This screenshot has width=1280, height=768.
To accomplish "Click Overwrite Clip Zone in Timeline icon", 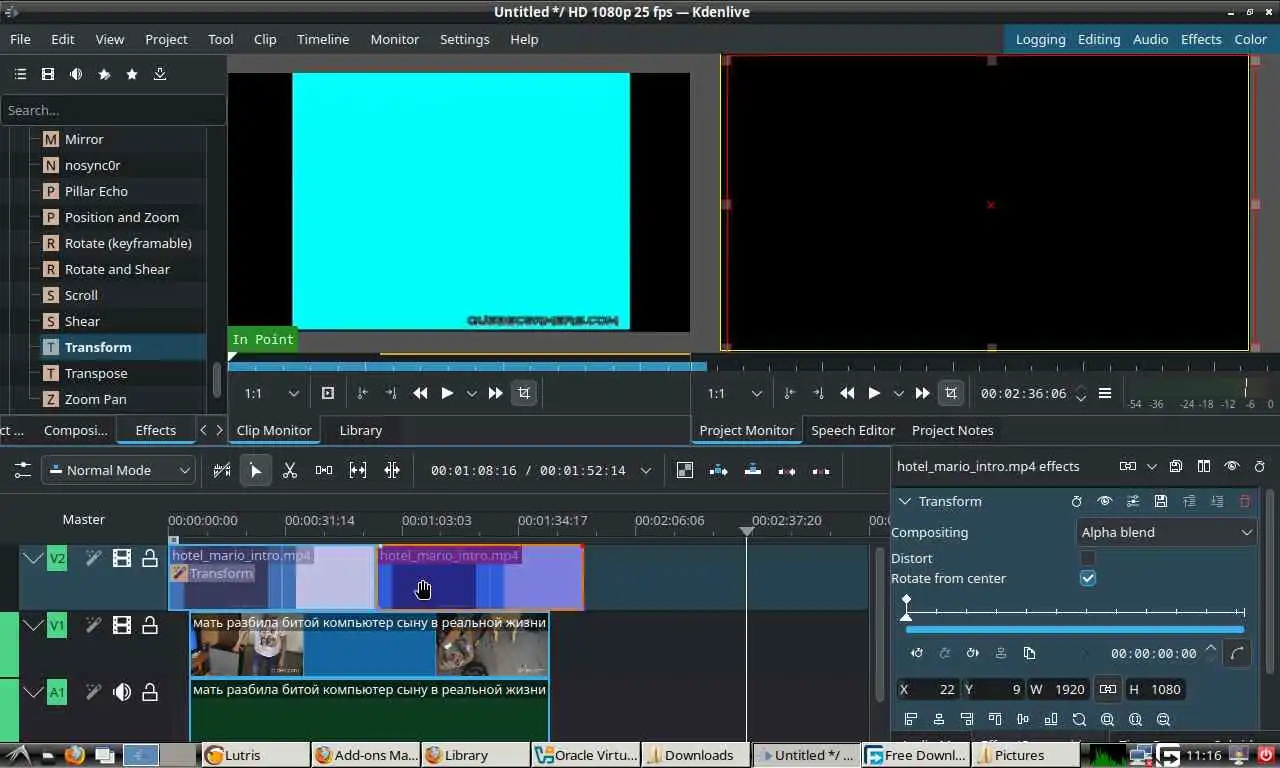I will click(x=753, y=470).
